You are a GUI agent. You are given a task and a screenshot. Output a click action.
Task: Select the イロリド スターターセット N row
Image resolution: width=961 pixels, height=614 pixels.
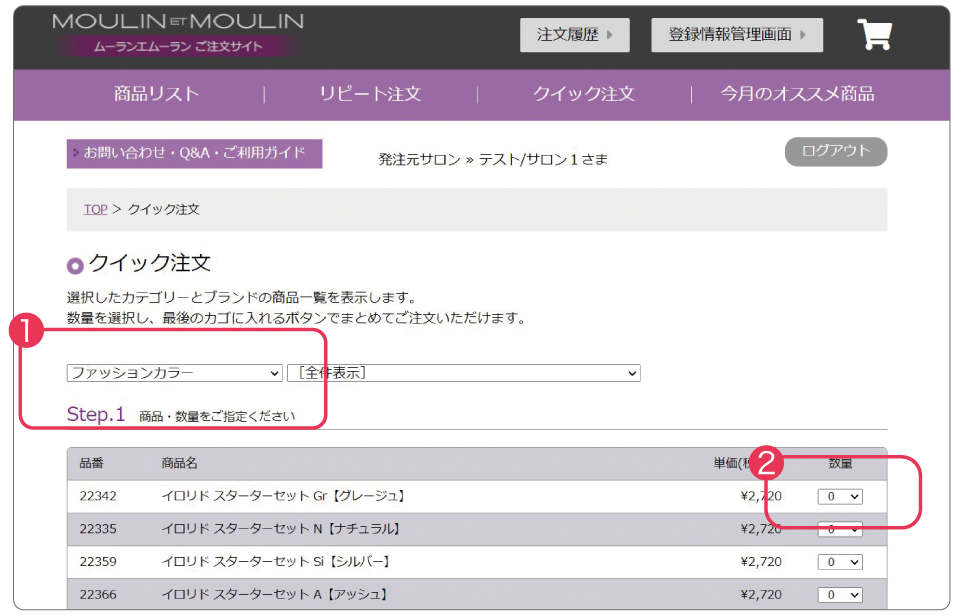281,529
